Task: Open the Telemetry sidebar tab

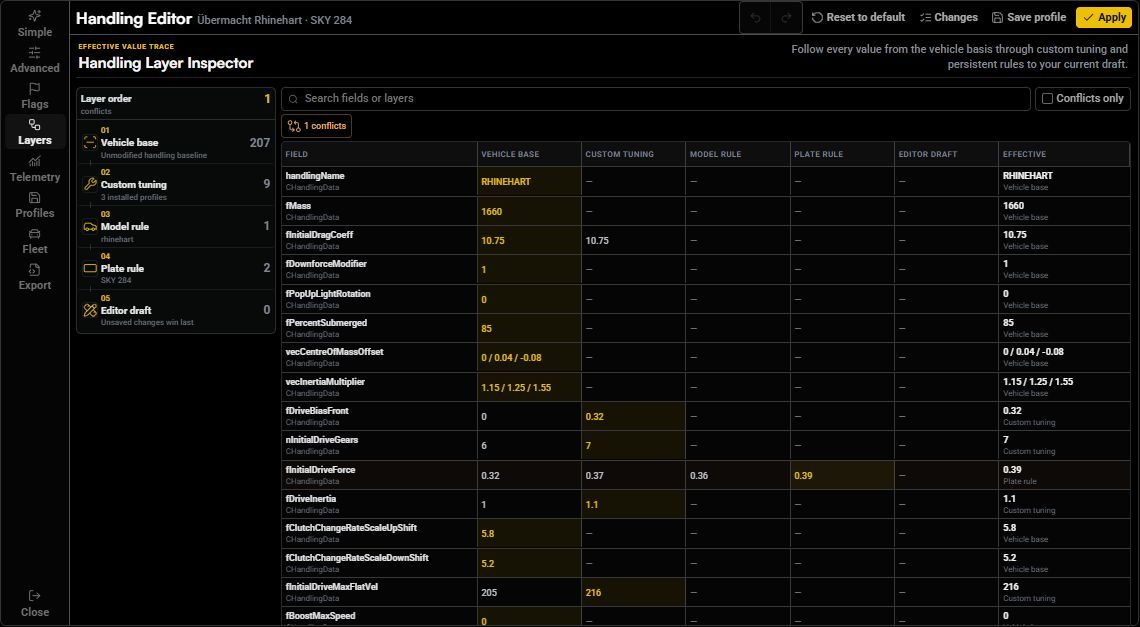Action: (34, 169)
